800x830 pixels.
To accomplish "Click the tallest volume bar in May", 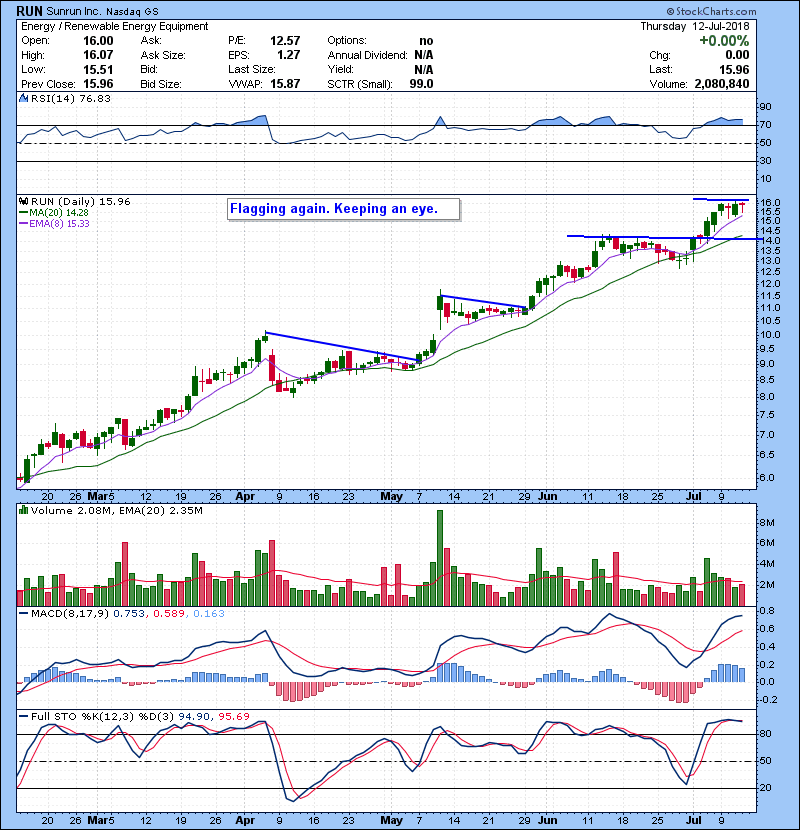I will (438, 557).
